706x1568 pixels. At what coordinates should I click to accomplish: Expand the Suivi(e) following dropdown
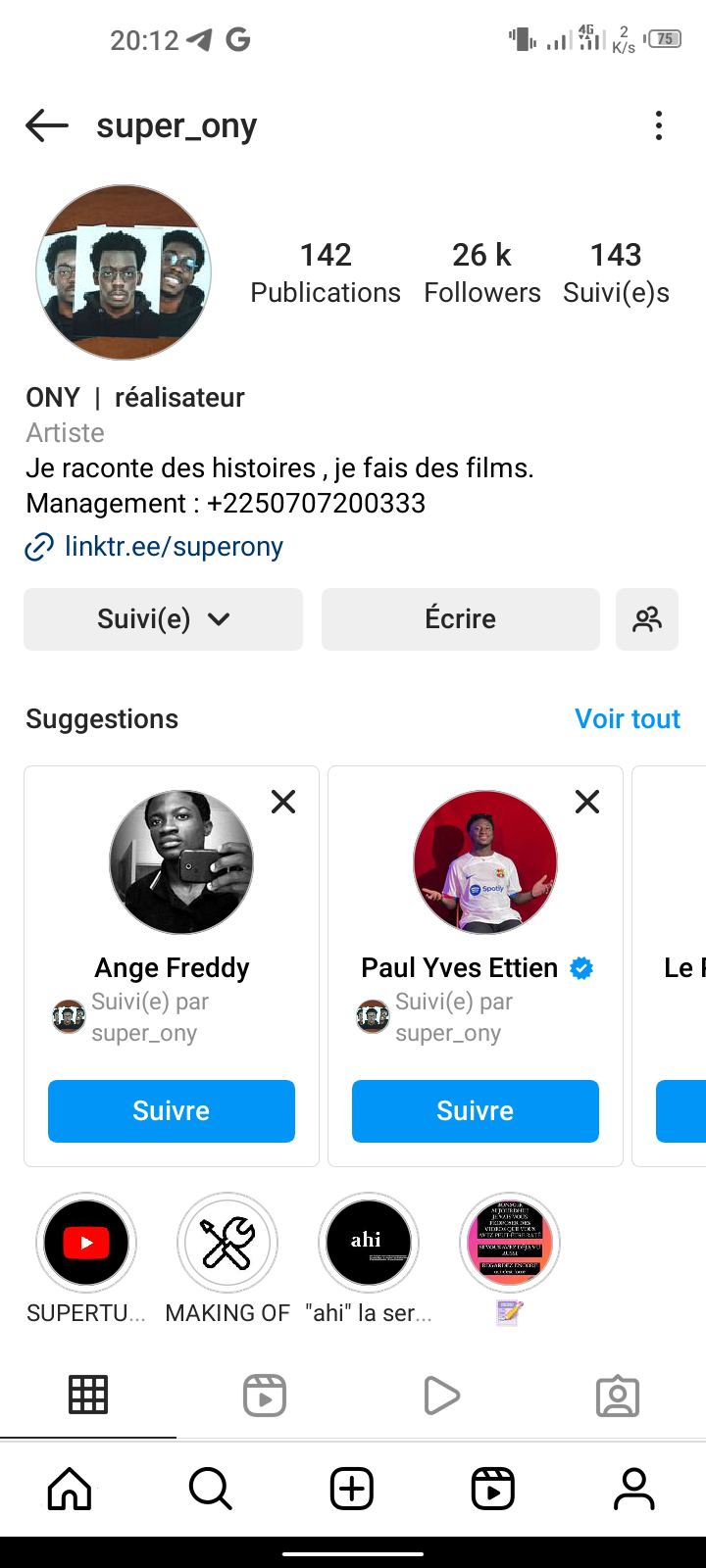click(163, 619)
